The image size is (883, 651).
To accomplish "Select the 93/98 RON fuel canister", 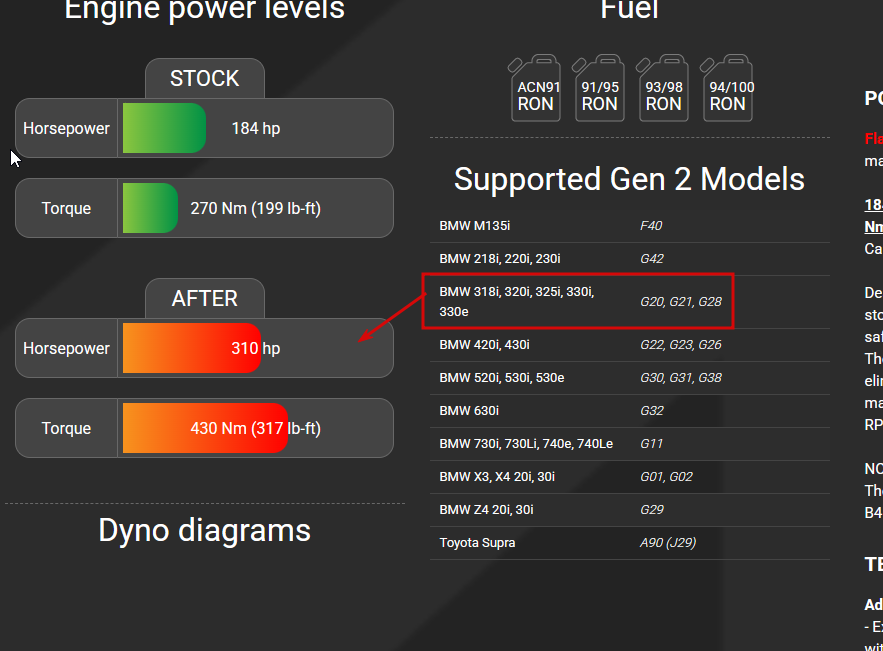I will point(663,88).
